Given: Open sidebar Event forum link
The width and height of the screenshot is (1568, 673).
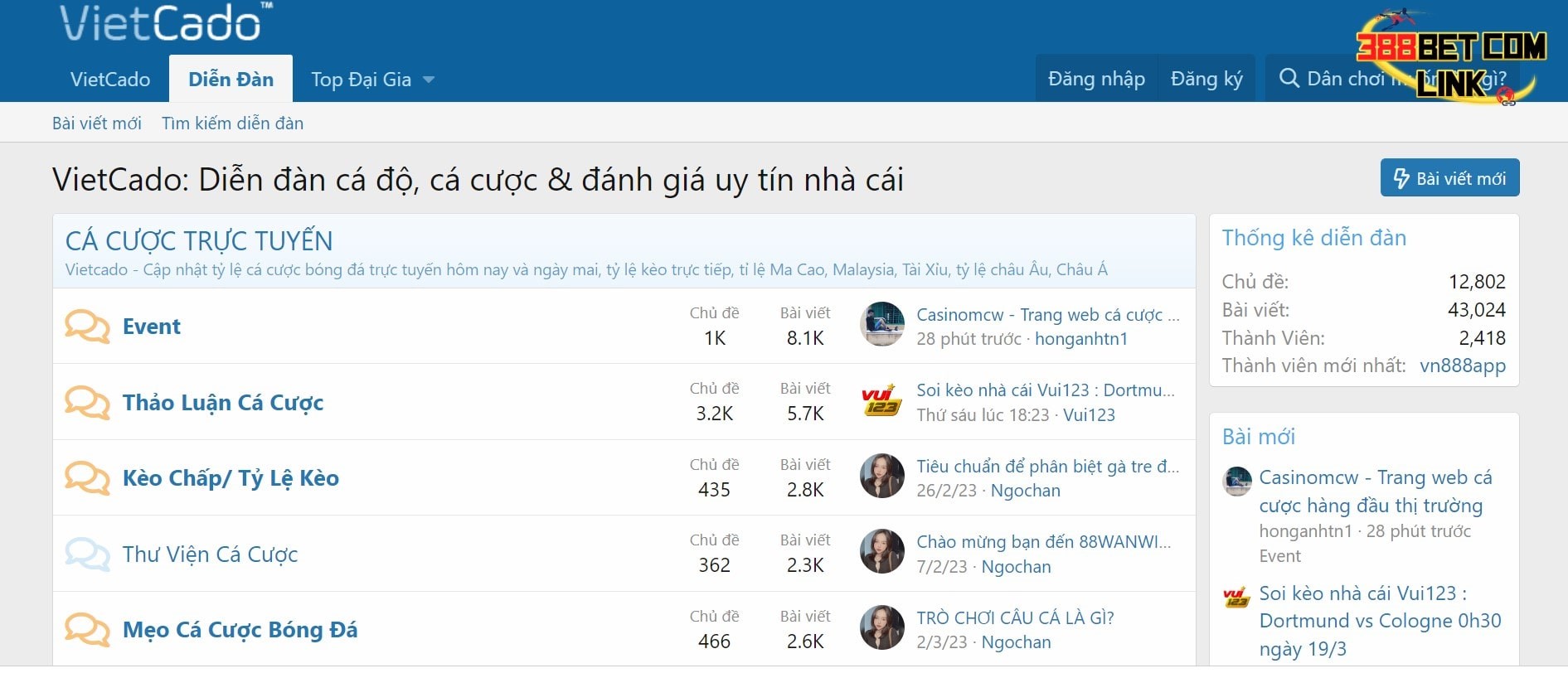Looking at the screenshot, I should point(1279,556).
